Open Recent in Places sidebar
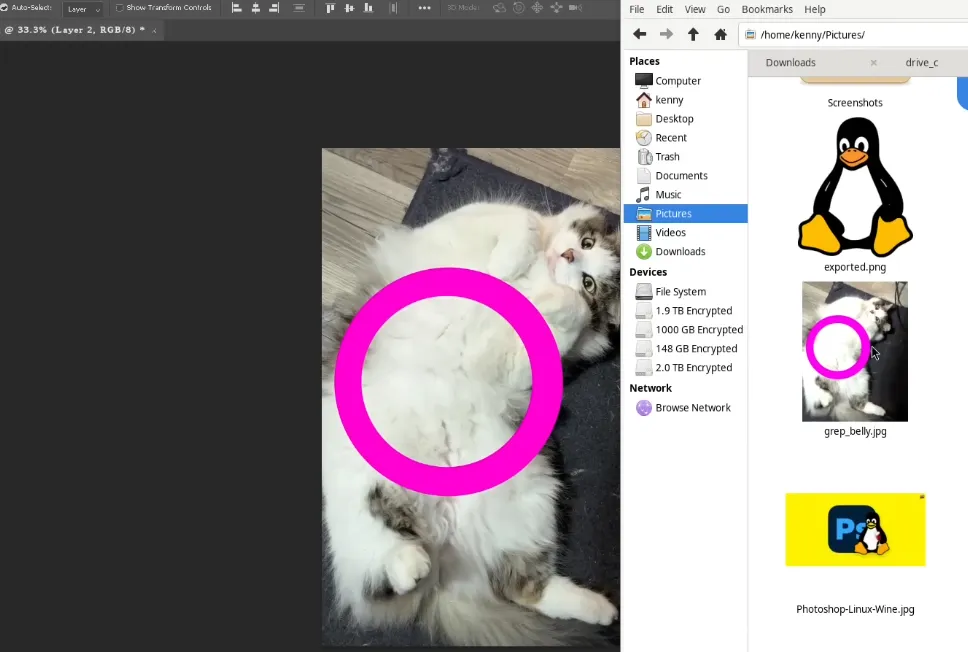This screenshot has height=652, width=968. click(x=685, y=138)
